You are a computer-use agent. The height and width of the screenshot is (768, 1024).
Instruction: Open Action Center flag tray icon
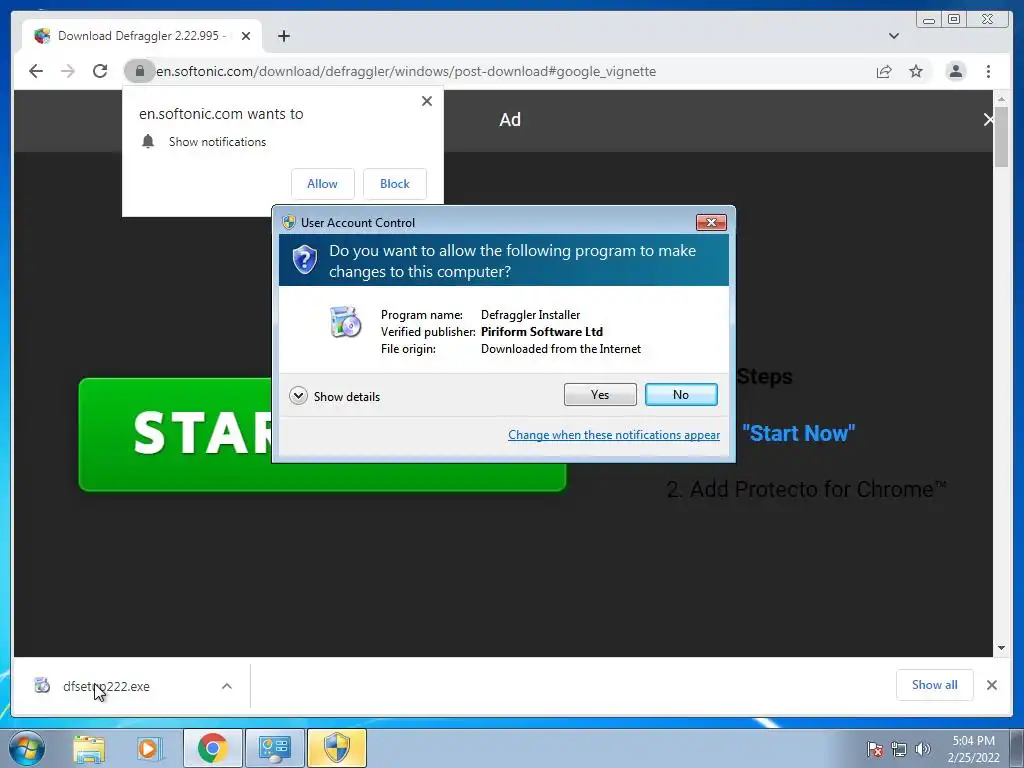(875, 749)
